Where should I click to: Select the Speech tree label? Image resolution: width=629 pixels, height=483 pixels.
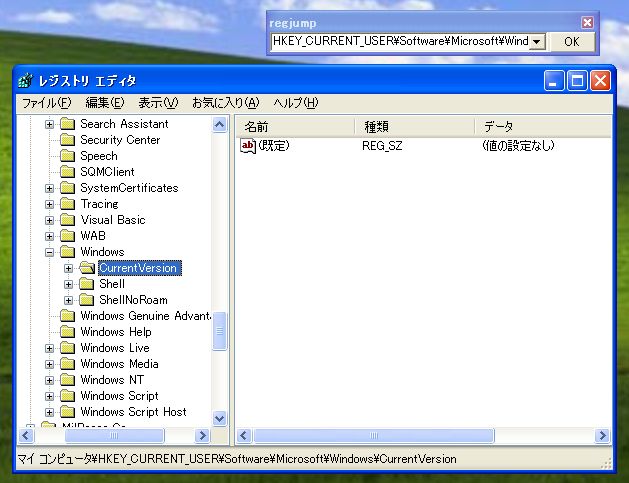click(99, 156)
